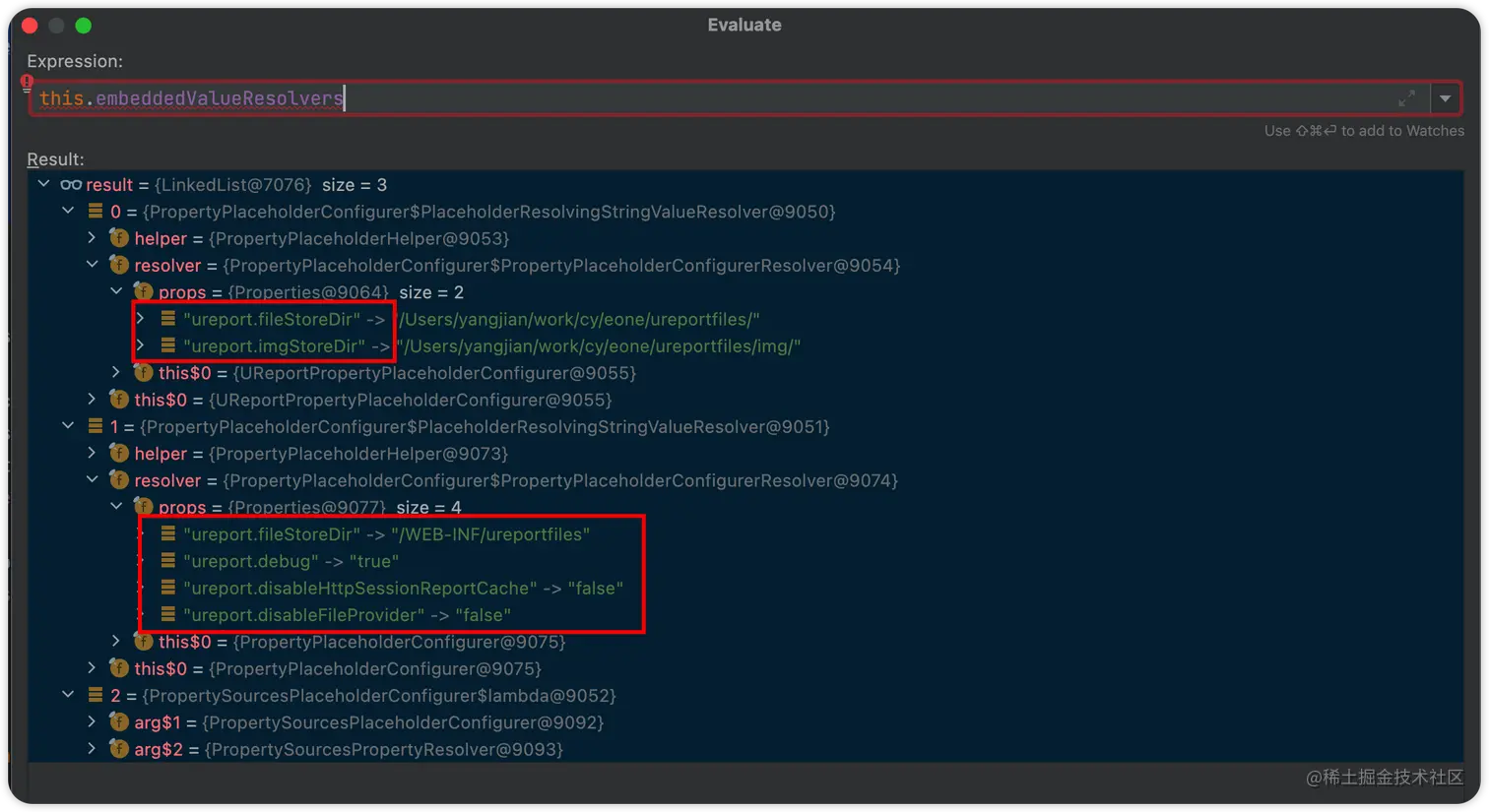Click entry icon of ureport.imgStoreDir

(x=168, y=345)
